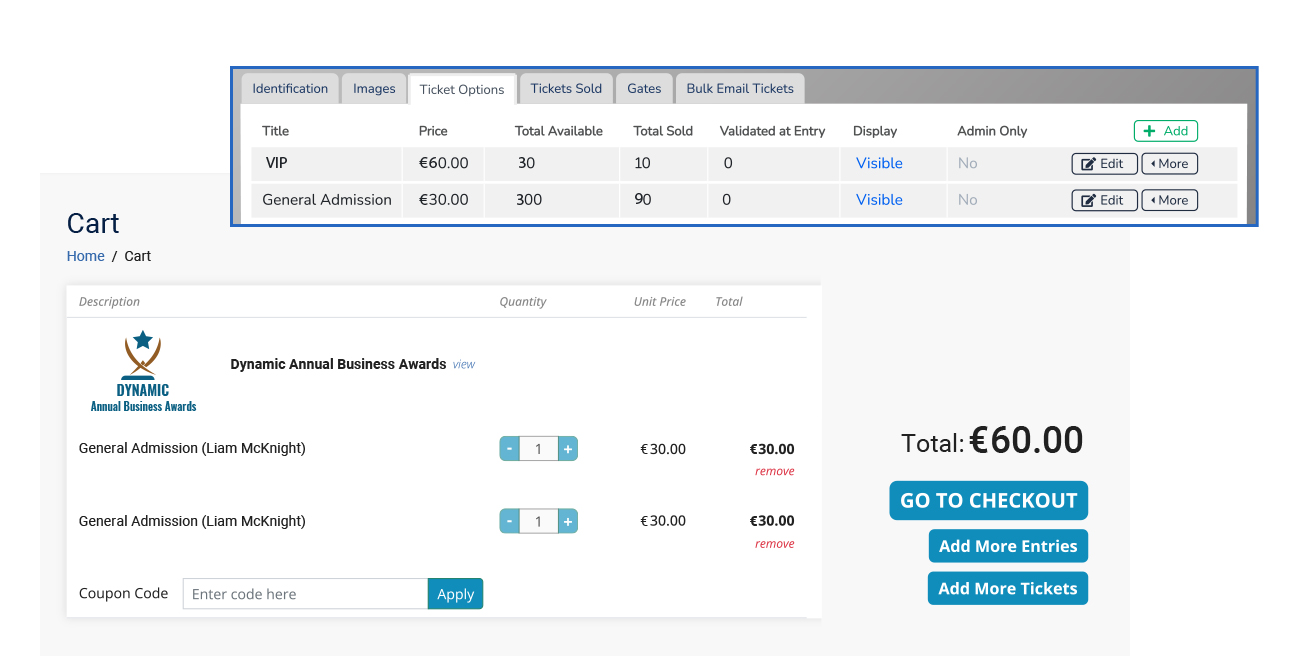
Task: Toggle Visible display for General Admission
Action: click(x=879, y=200)
